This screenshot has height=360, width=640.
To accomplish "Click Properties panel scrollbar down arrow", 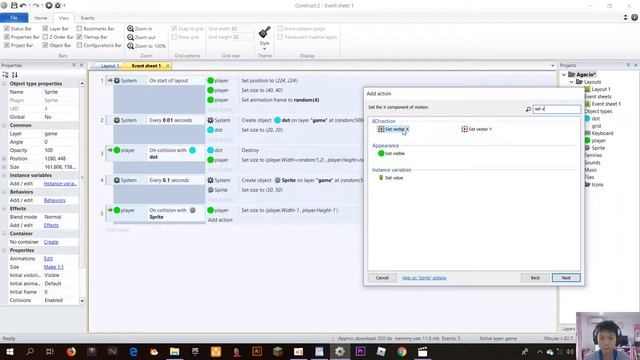I will coord(82,301).
